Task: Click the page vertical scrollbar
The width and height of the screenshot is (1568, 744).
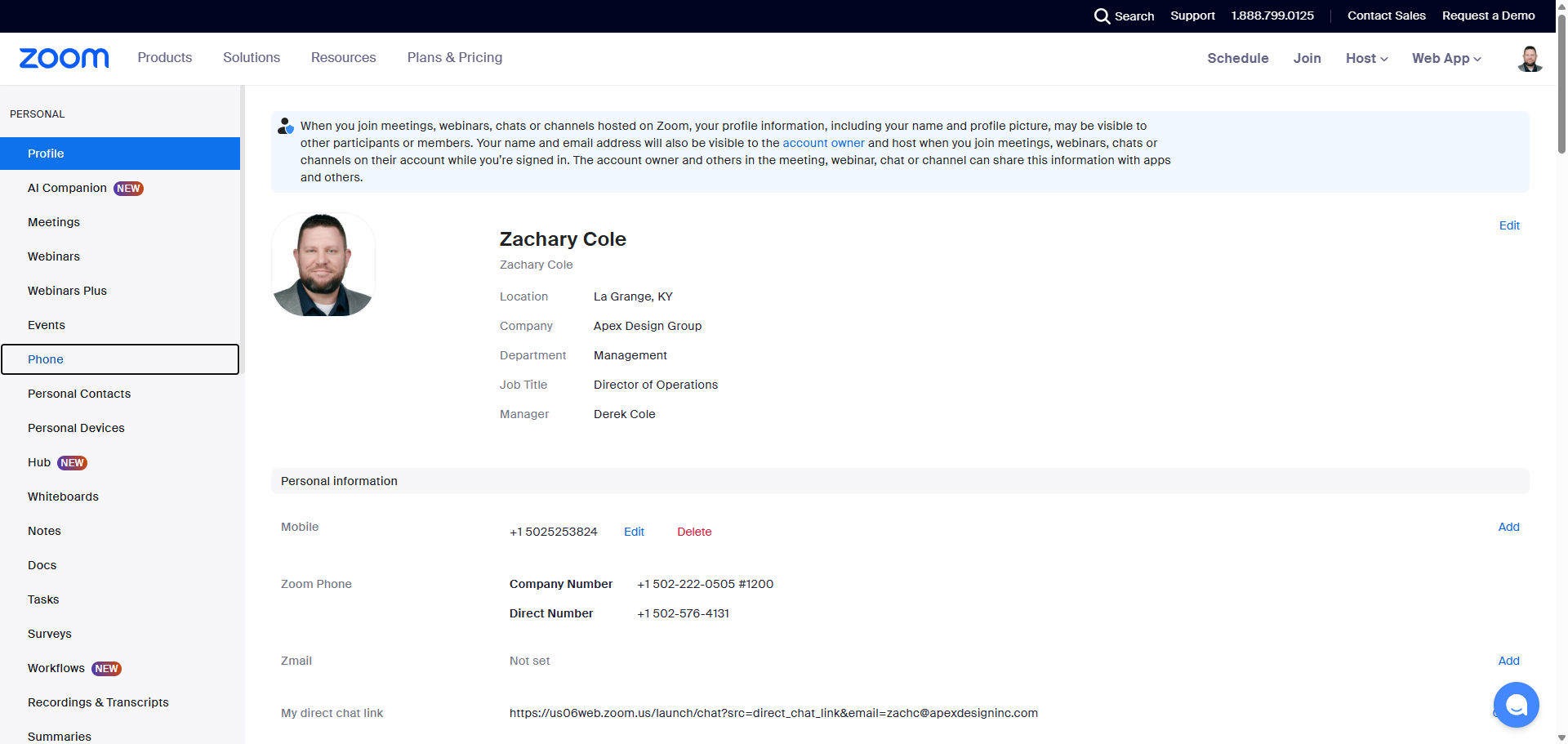Action: click(x=1561, y=82)
